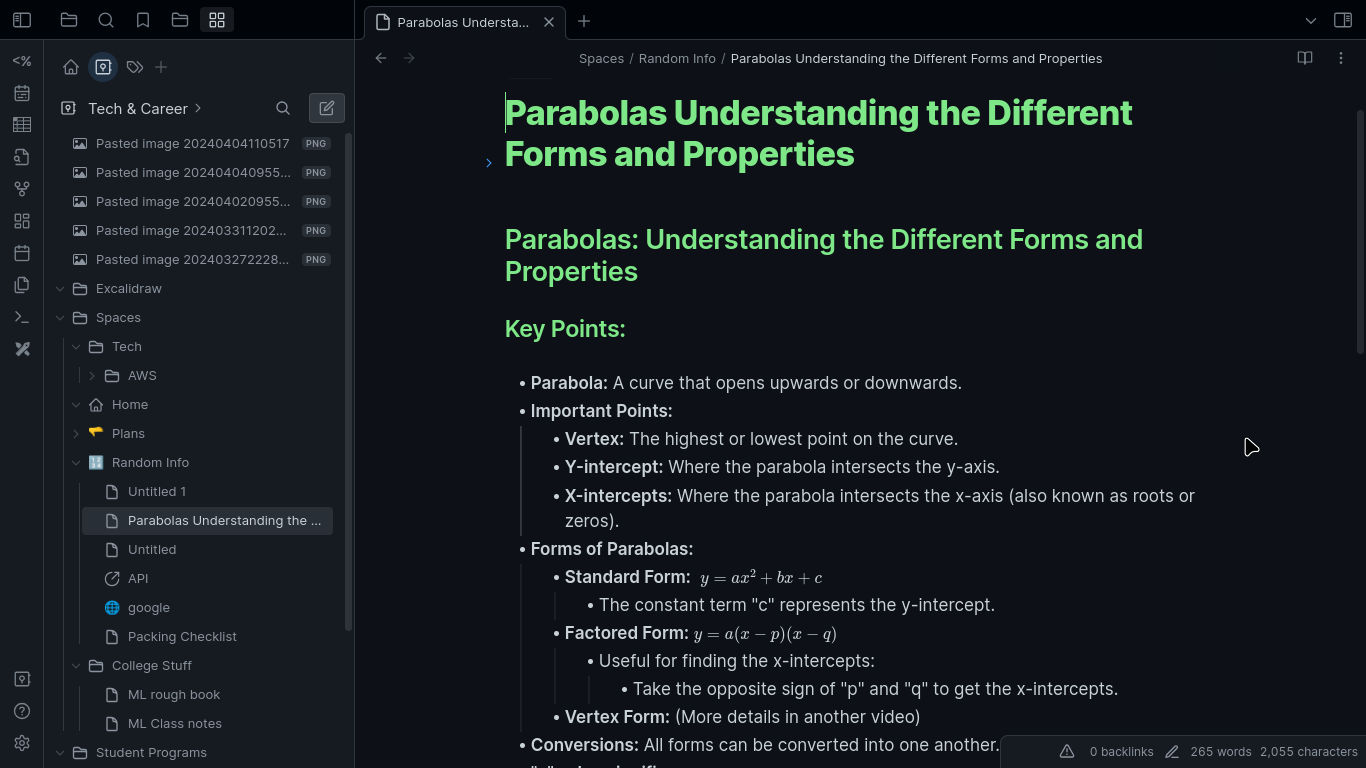Toggle the left sidebar panel icon
1366x768 pixels.
[x=22, y=20]
